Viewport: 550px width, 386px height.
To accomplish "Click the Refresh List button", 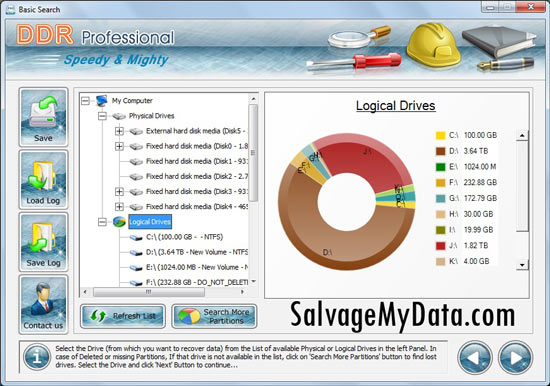I will (122, 316).
